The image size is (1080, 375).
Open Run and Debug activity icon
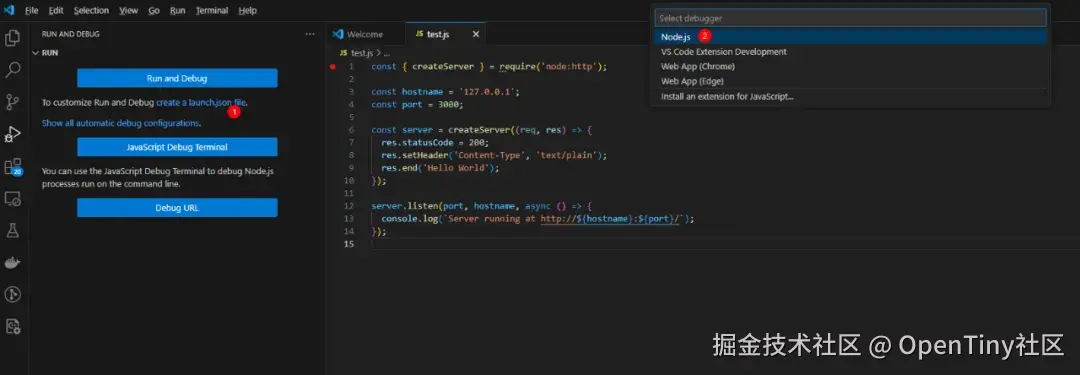click(x=12, y=134)
